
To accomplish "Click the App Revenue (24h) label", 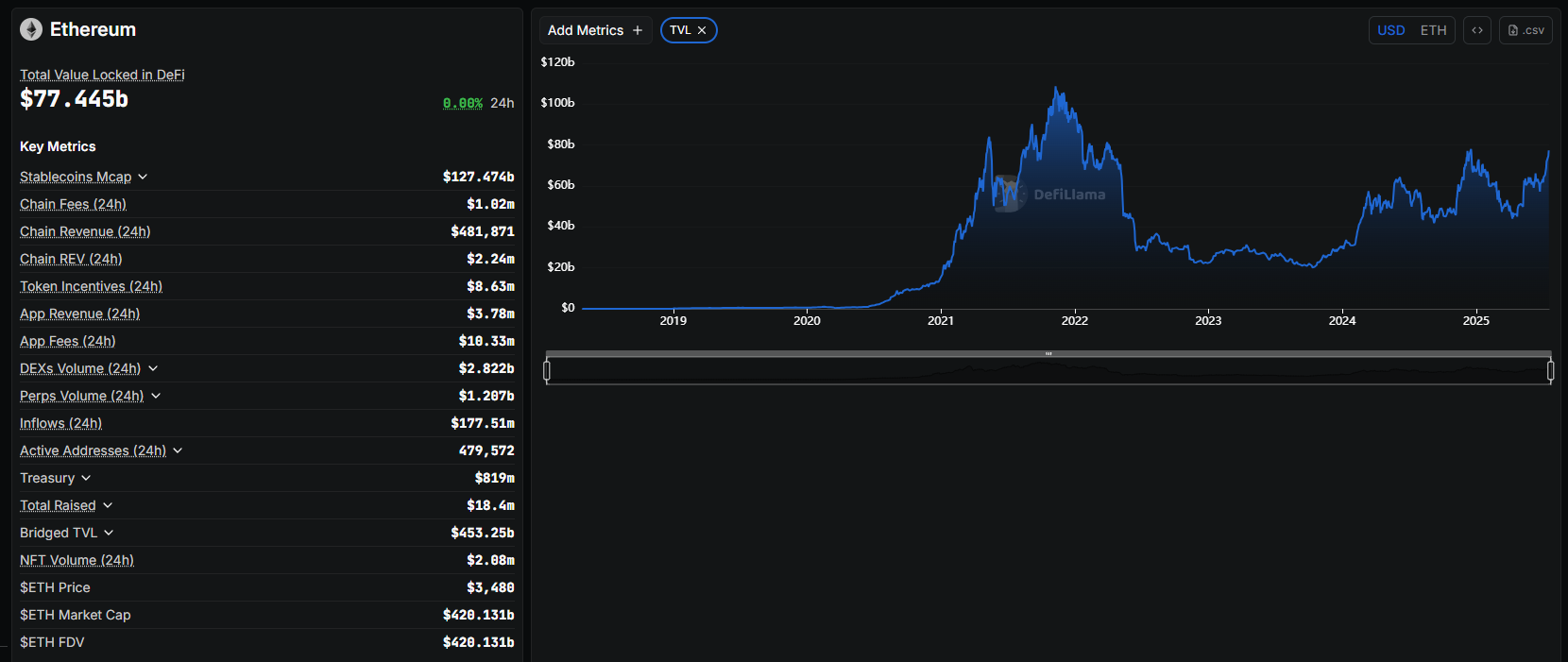I will click(x=79, y=314).
